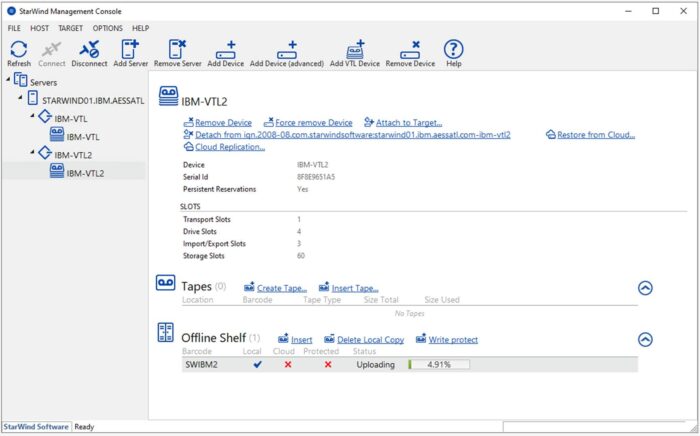Click the Add Server icon
This screenshot has width=700, height=436.
131,49
